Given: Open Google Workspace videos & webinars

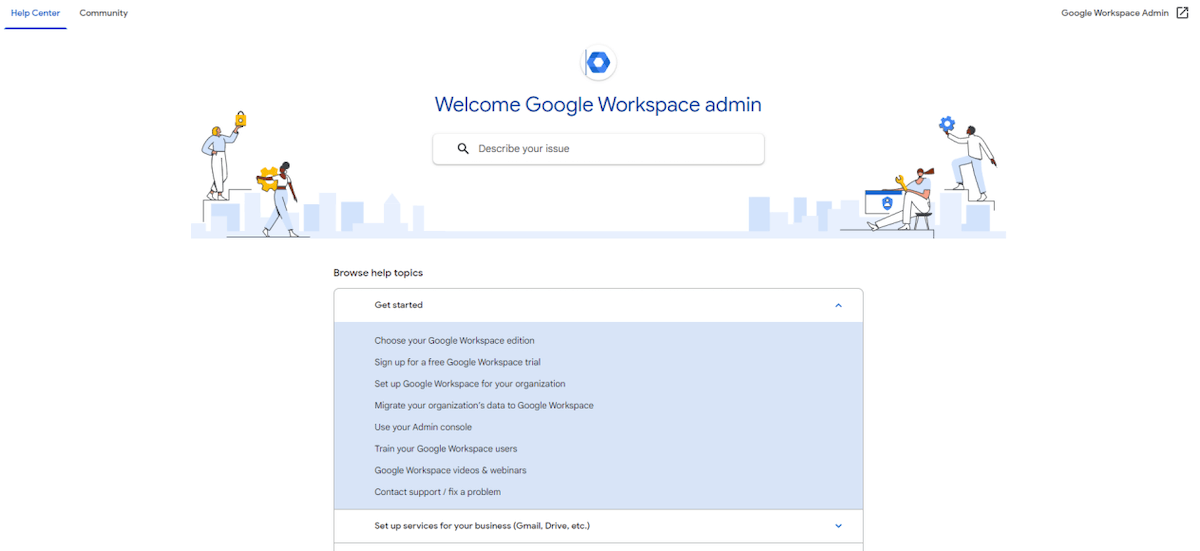Looking at the screenshot, I should pyautogui.click(x=450, y=470).
